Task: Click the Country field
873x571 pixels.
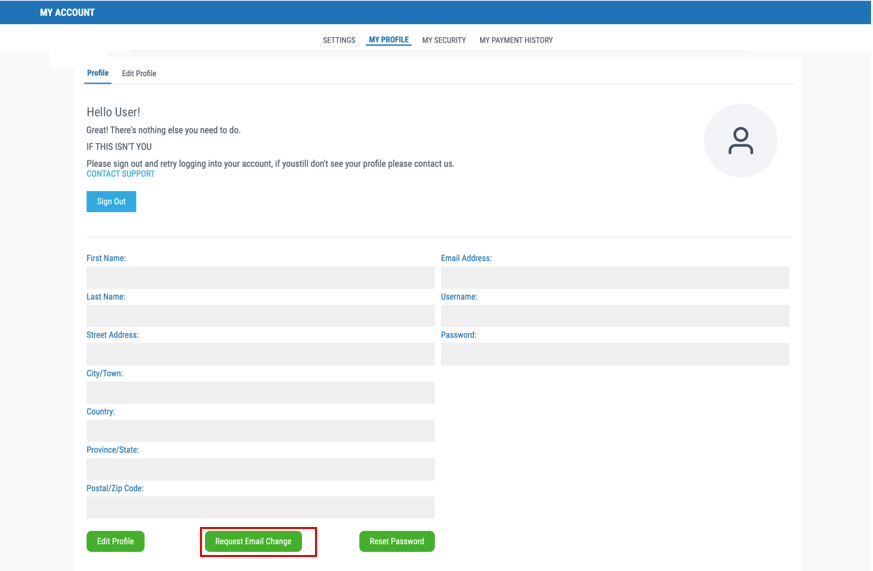Action: click(x=260, y=431)
